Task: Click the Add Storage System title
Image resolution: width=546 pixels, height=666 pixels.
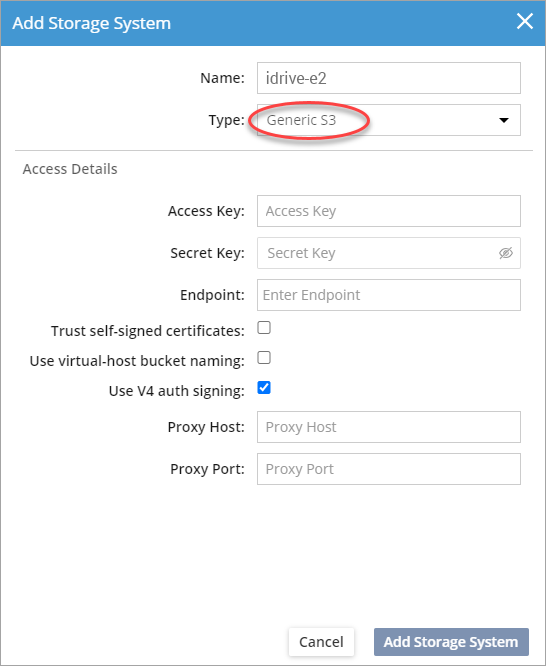Action: tap(91, 23)
